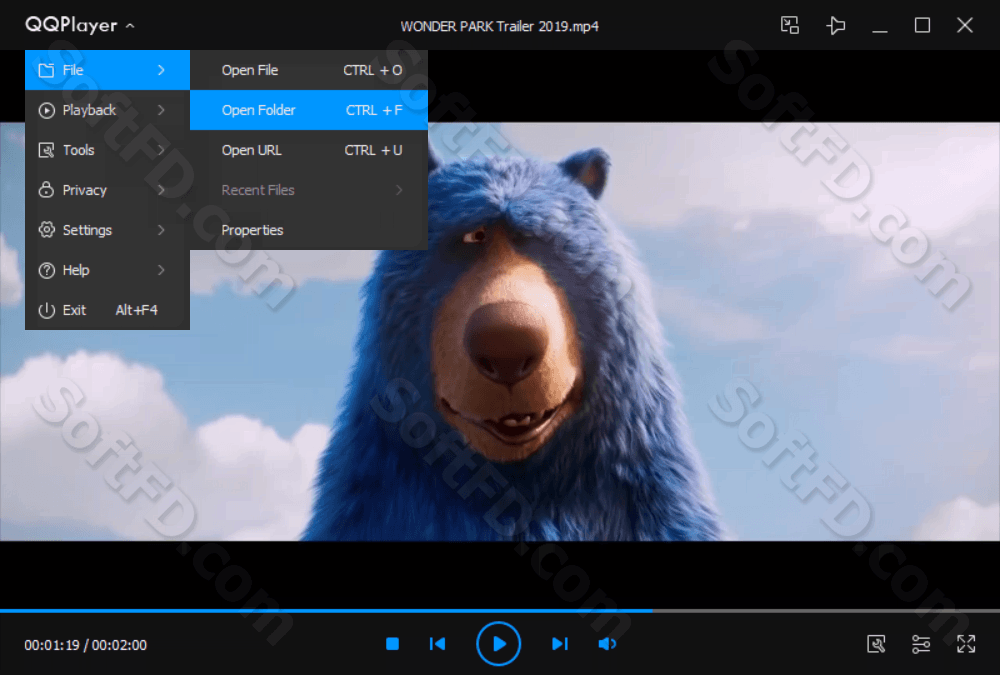Expand the Tools submenu arrow
The height and width of the screenshot is (675, 1000).
(x=161, y=151)
